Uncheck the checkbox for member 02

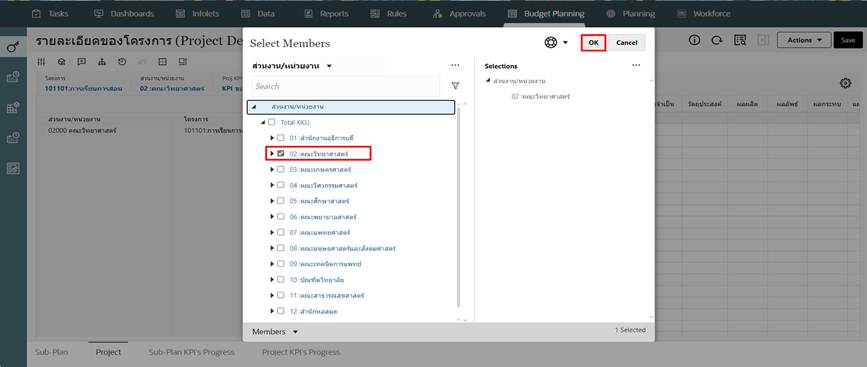(281, 153)
